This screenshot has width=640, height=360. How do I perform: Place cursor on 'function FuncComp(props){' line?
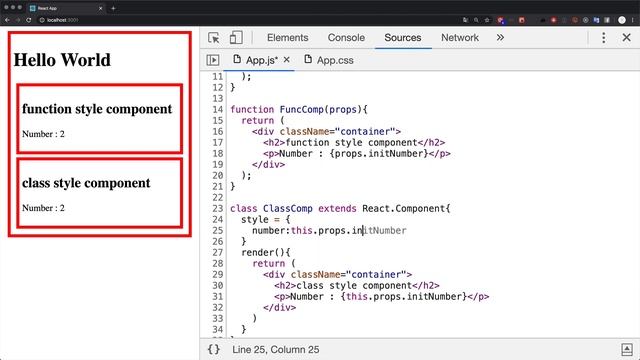pyautogui.click(x=299, y=109)
